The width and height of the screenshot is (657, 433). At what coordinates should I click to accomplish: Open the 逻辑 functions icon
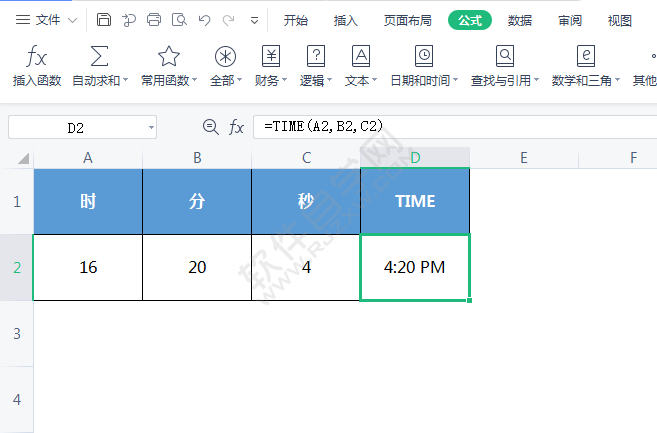click(x=316, y=56)
